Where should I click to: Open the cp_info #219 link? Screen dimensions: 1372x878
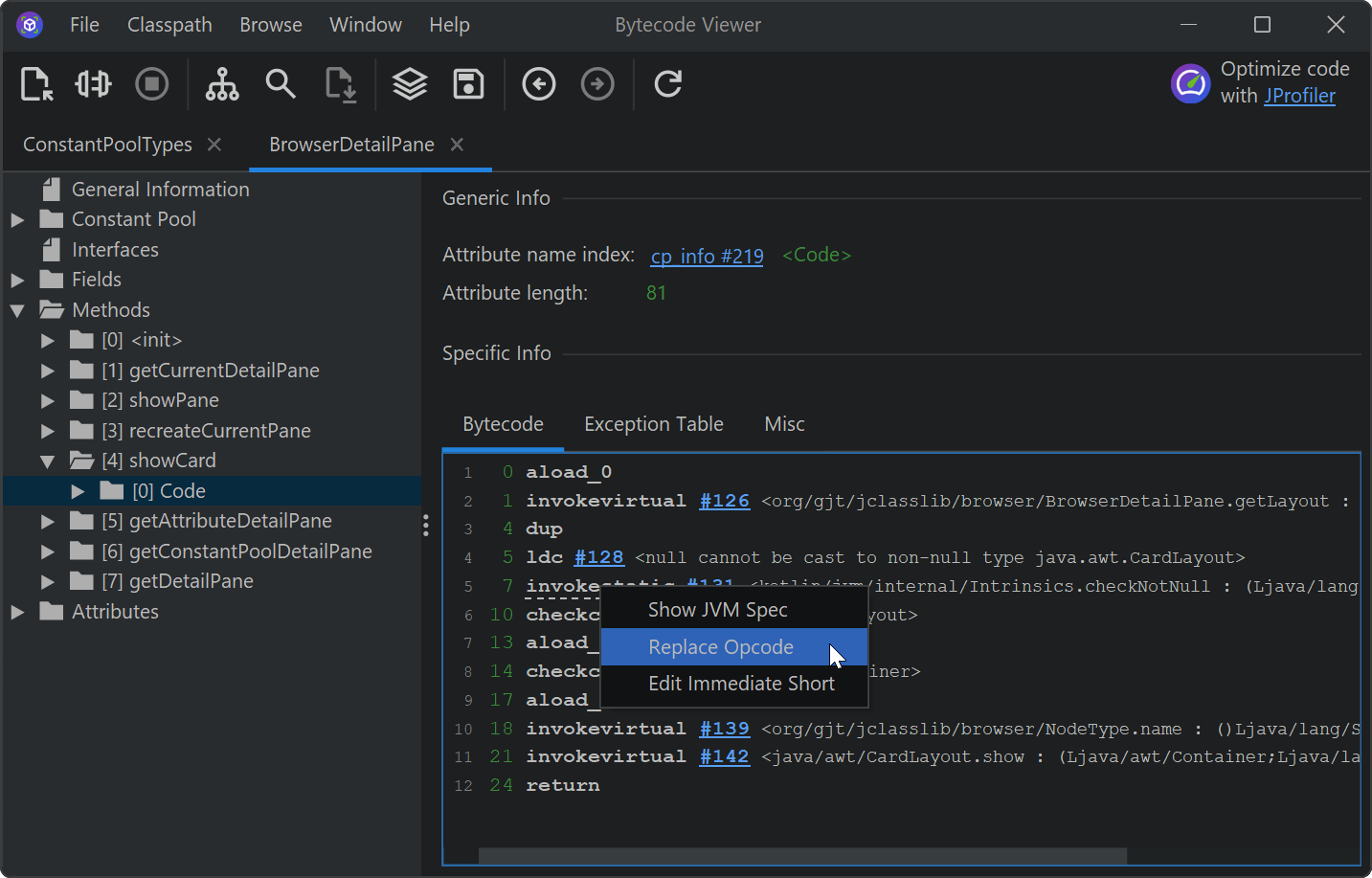pos(707,256)
